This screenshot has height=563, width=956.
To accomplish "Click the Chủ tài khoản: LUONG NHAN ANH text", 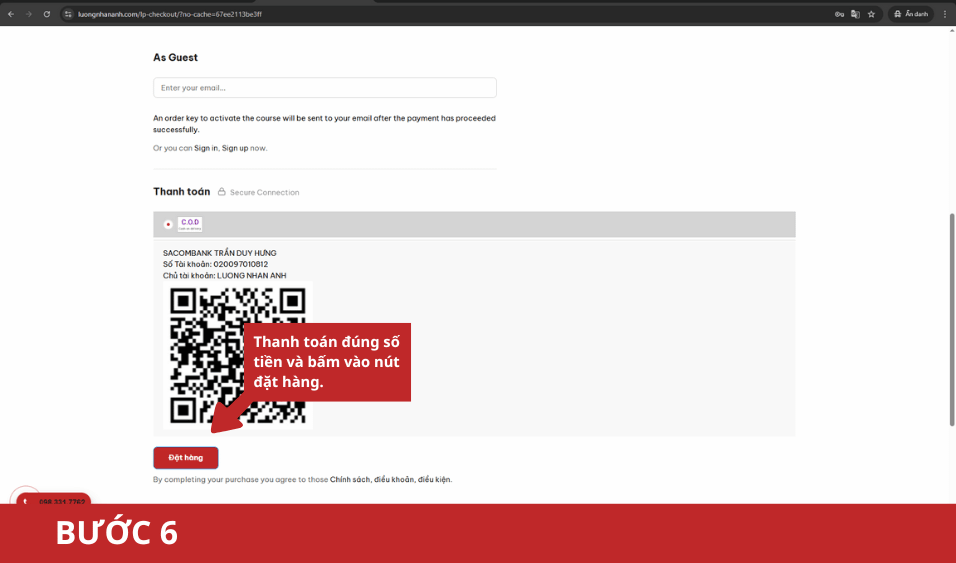I will [224, 276].
